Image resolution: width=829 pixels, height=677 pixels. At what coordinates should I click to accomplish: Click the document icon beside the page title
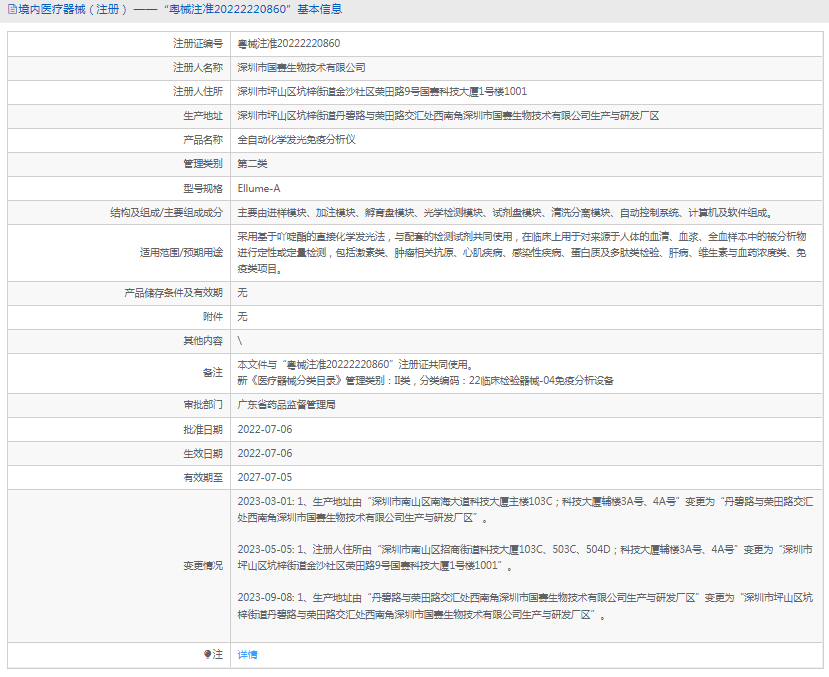12,10
